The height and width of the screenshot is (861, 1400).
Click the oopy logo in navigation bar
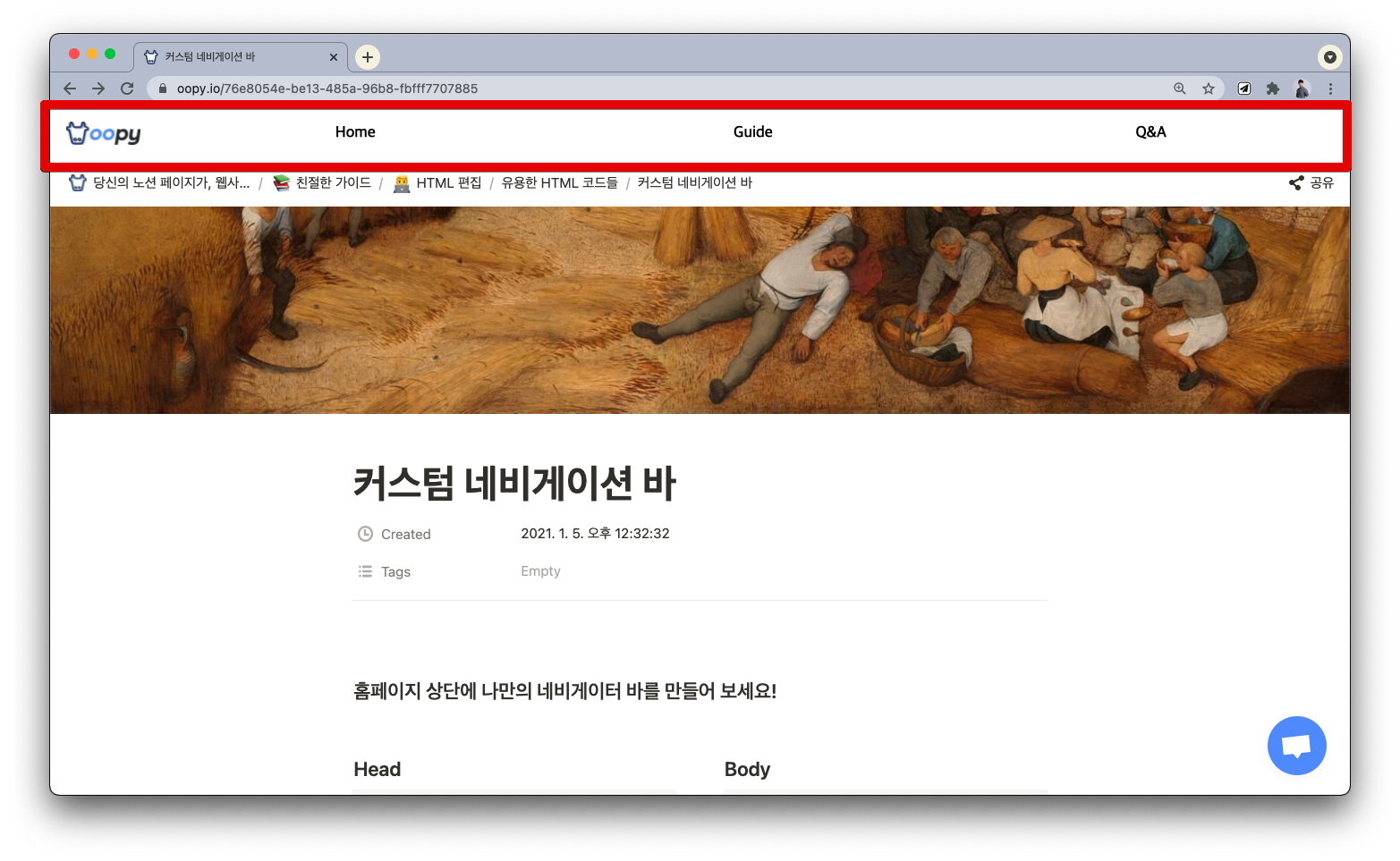tap(104, 133)
